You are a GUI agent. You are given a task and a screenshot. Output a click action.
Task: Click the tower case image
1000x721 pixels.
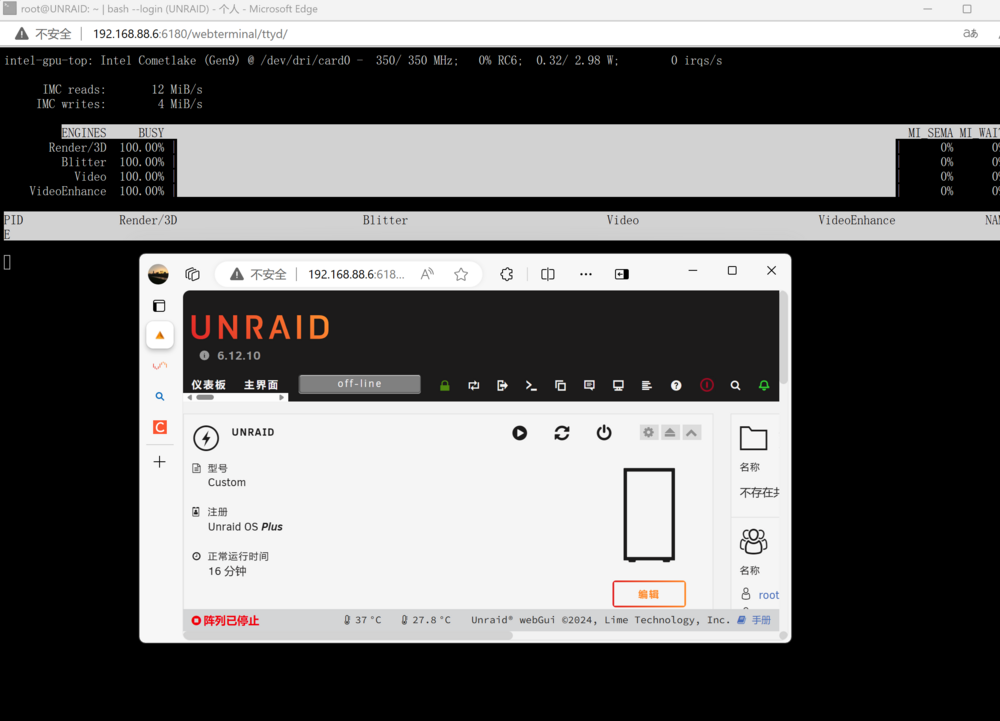coord(649,515)
